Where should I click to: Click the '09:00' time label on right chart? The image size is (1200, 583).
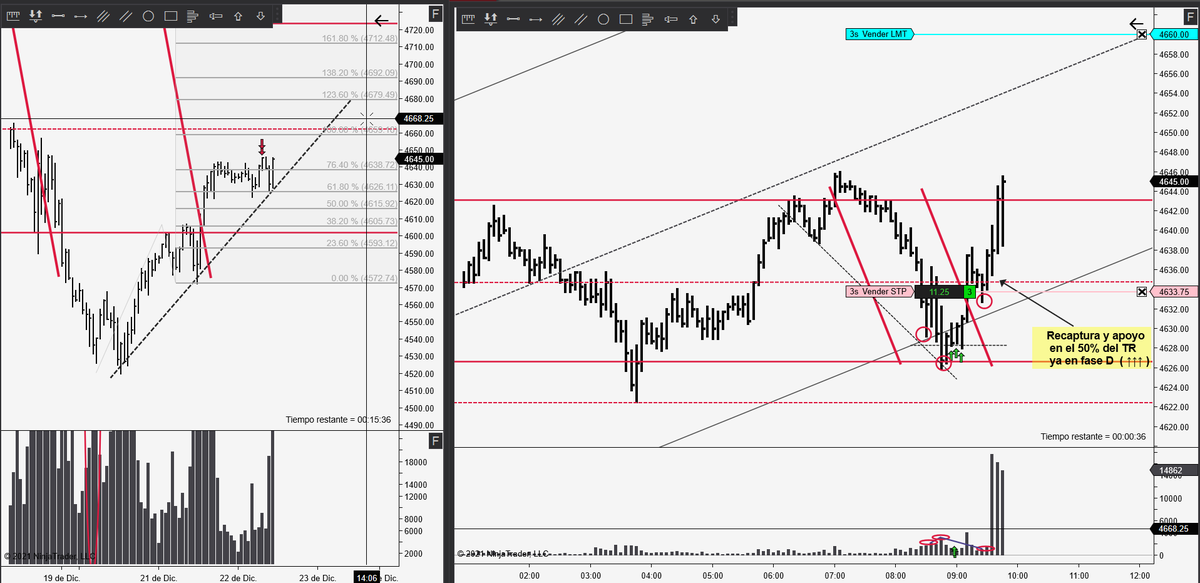[957, 576]
